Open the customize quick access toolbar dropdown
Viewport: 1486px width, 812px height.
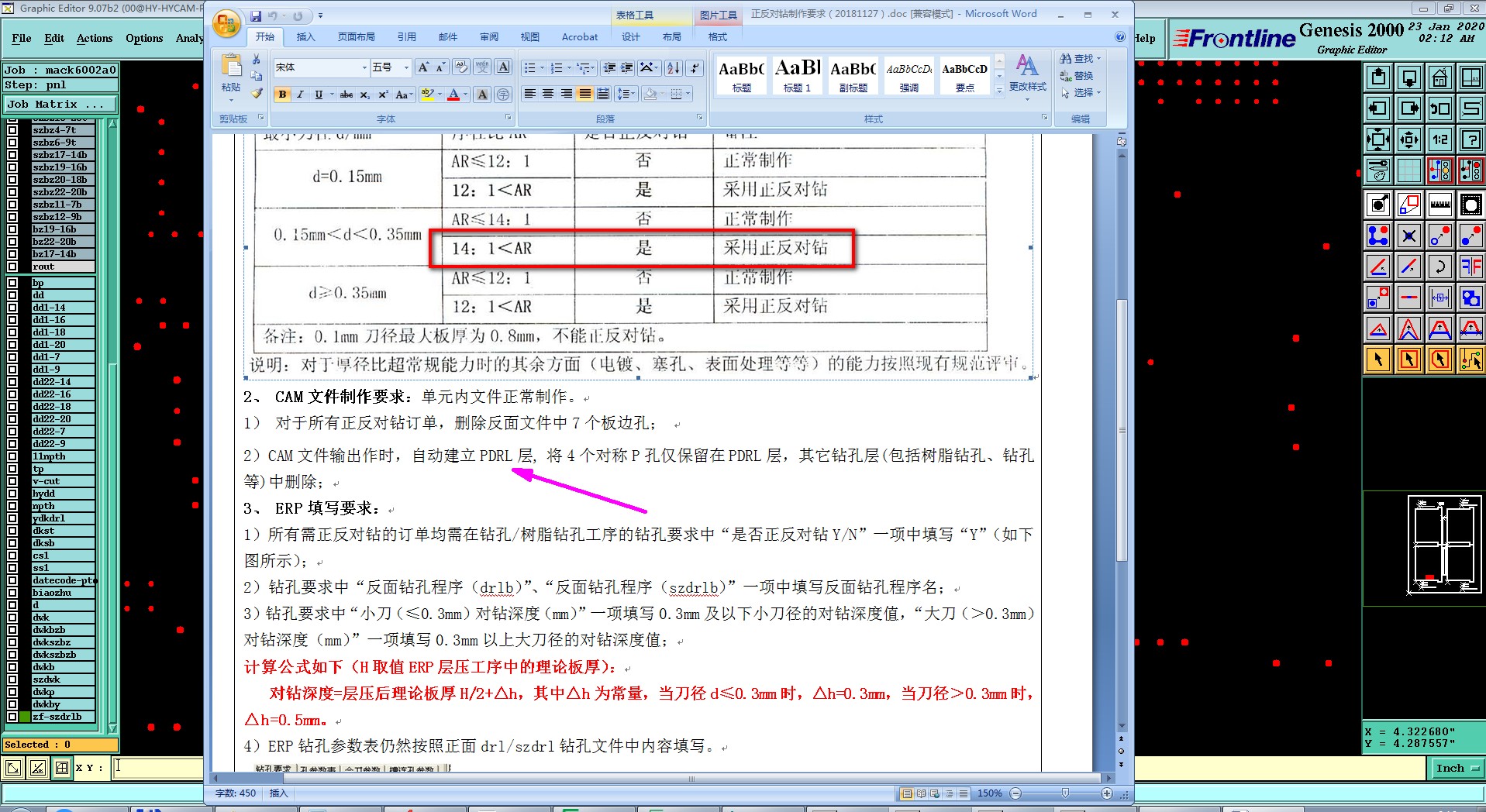tap(321, 15)
